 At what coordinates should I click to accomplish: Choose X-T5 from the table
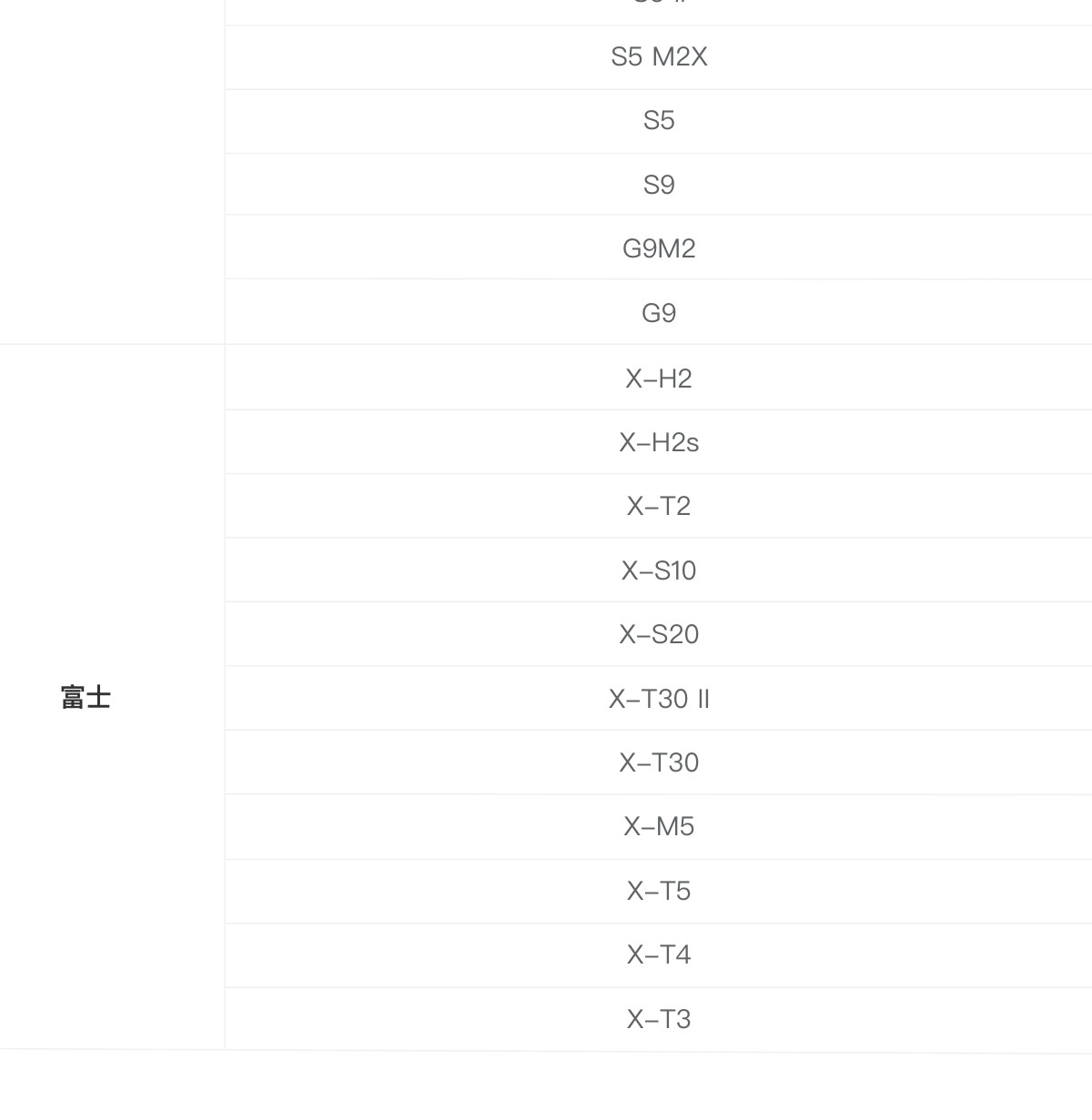click(659, 891)
